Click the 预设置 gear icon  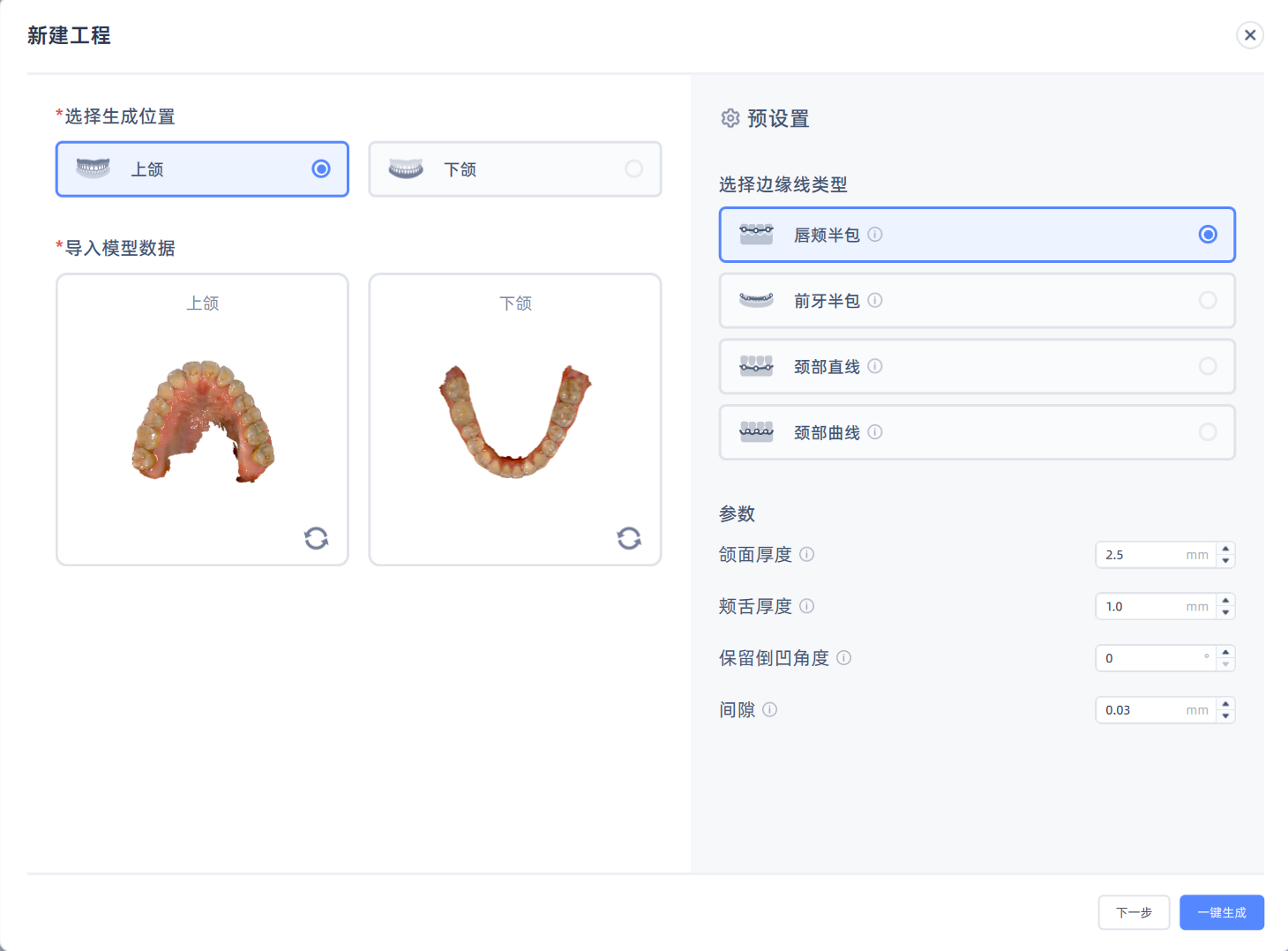coord(730,118)
